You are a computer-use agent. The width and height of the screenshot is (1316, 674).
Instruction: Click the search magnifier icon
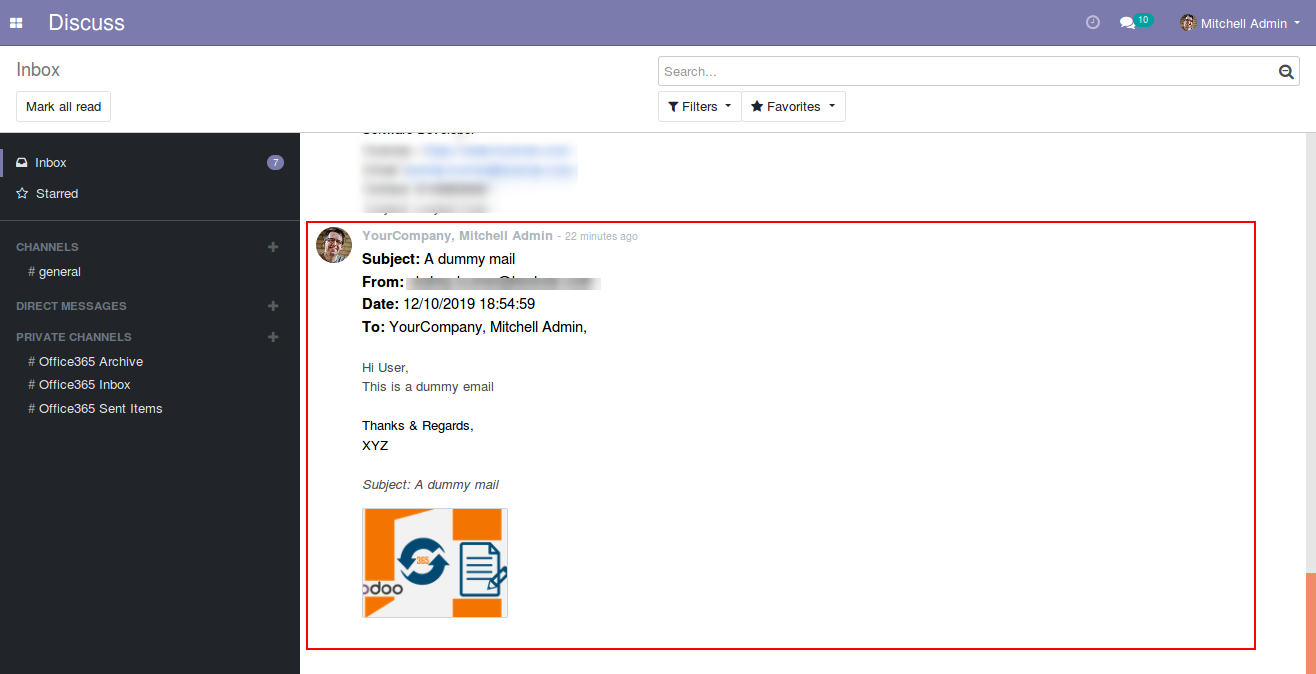pyautogui.click(x=1286, y=72)
